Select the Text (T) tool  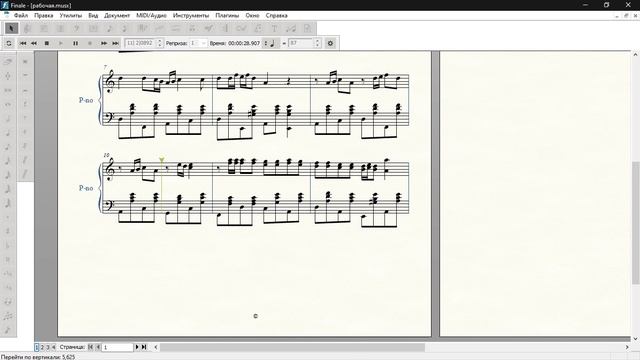pos(274,28)
